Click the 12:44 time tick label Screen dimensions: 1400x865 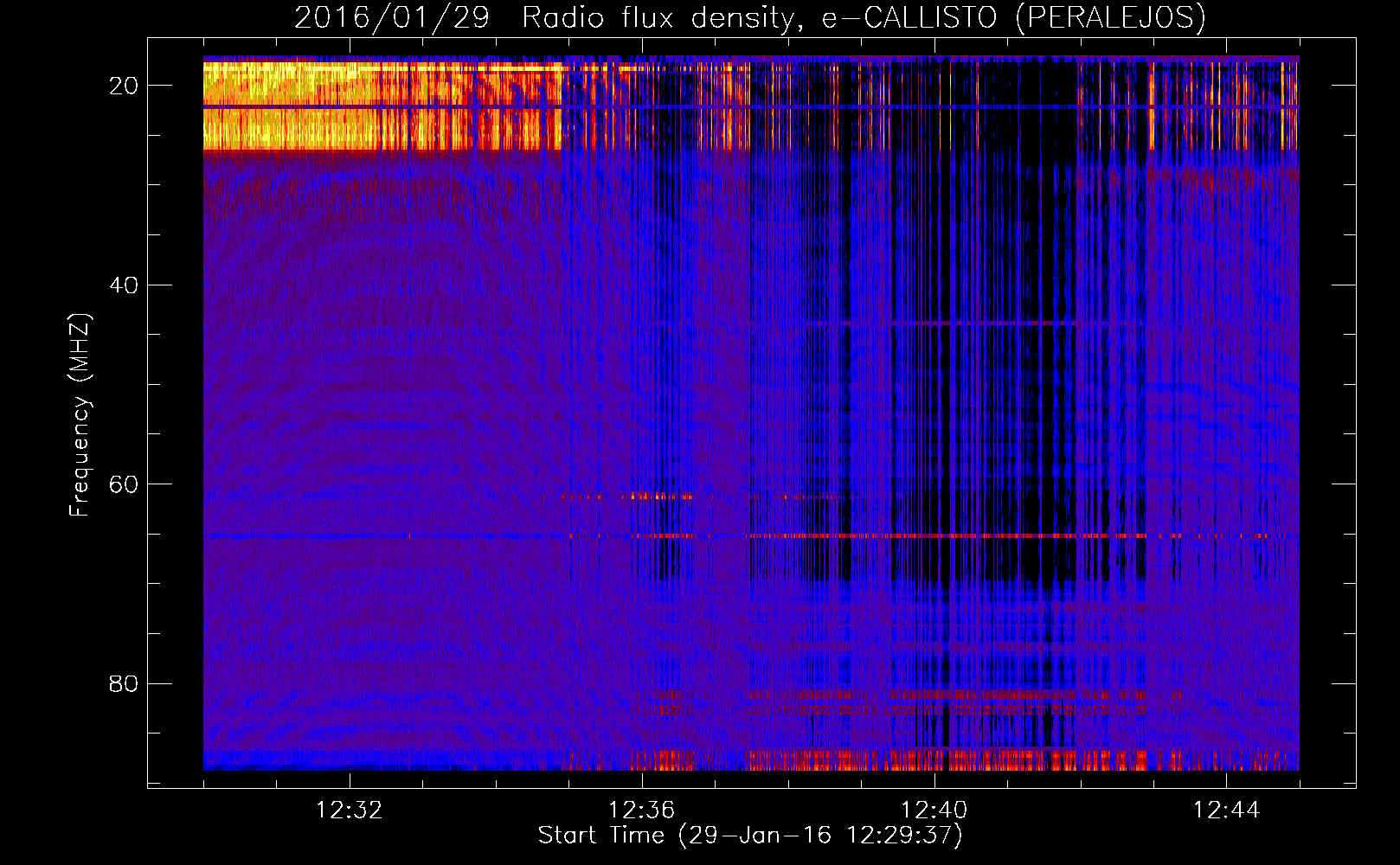1227,811
